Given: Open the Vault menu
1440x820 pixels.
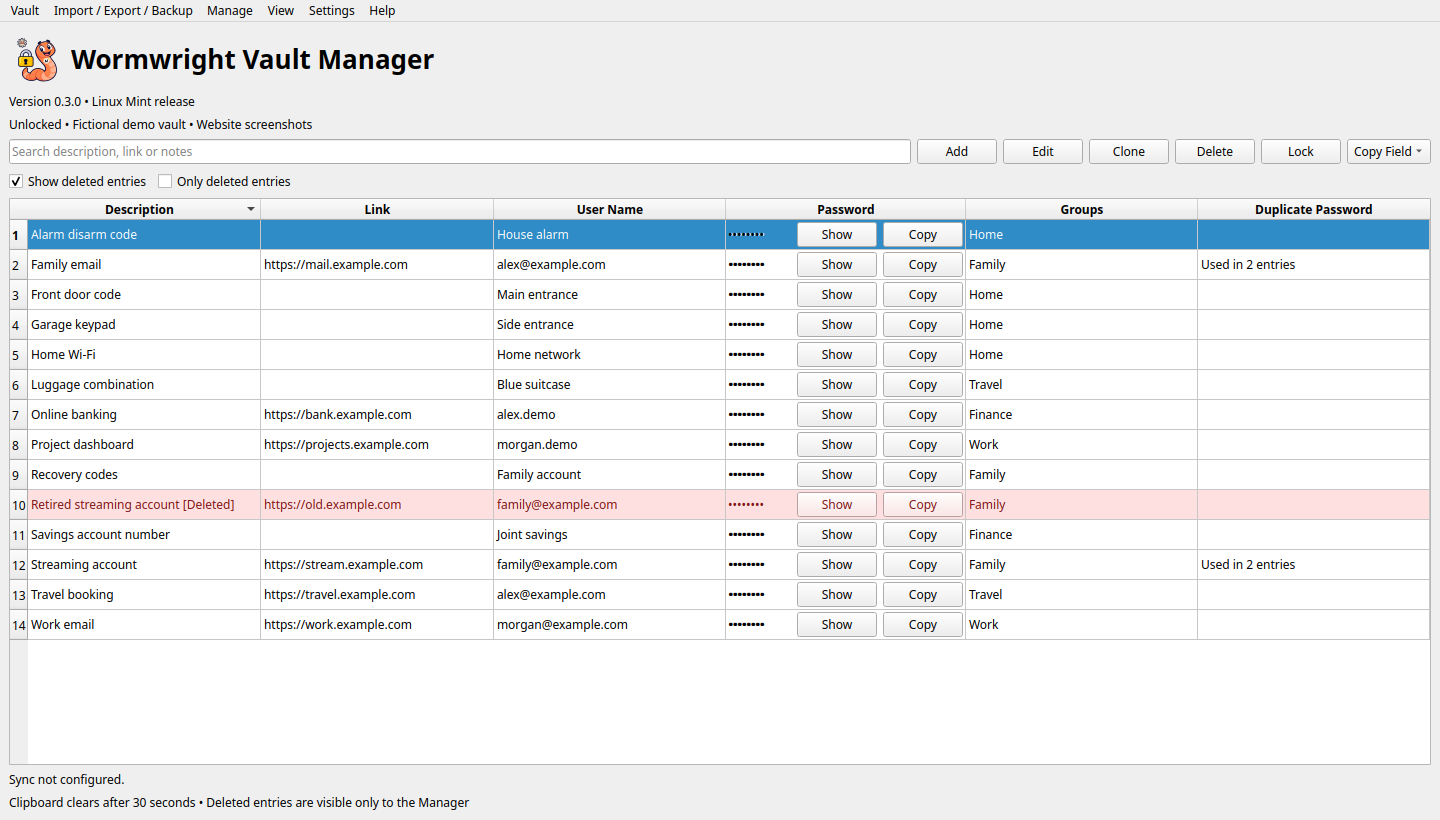Looking at the screenshot, I should (x=25, y=11).
